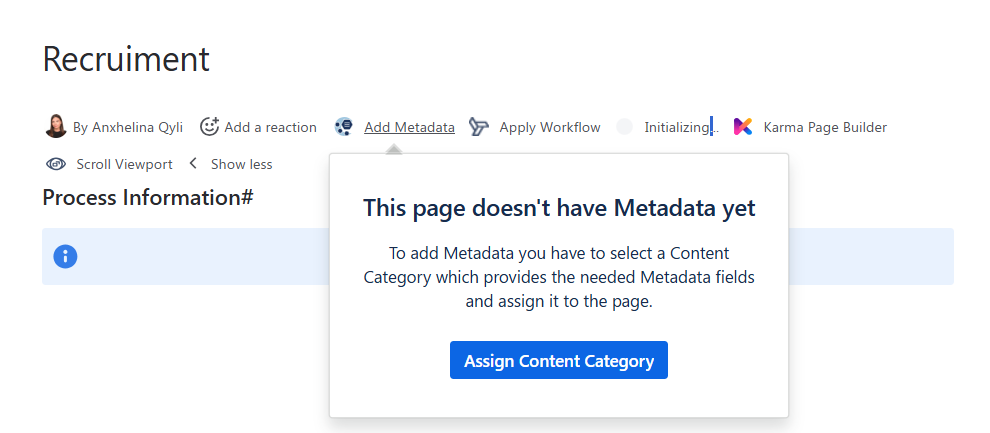Click the Add Metadata globe icon

coord(344,127)
